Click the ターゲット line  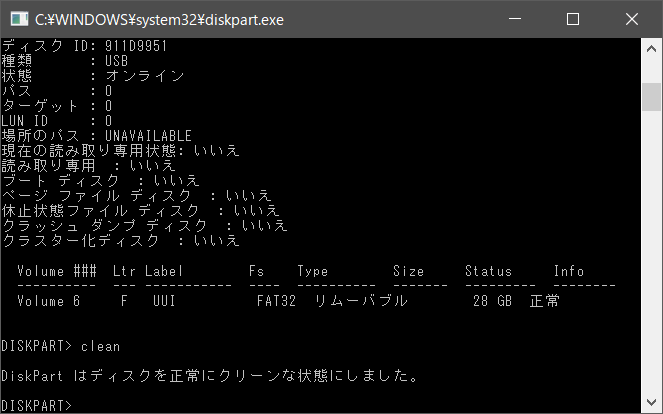(x=57, y=106)
